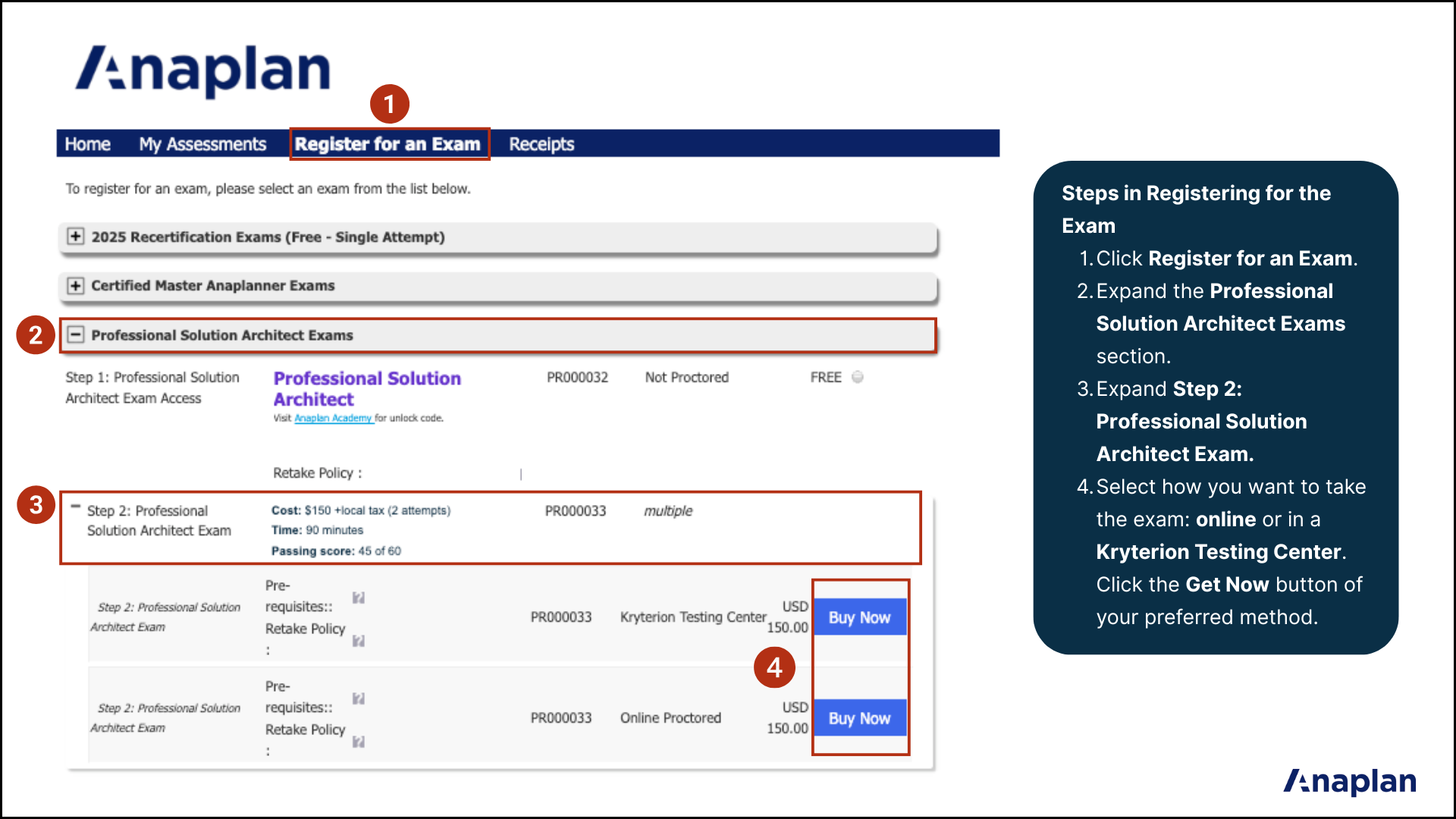Viewport: 1456px width, 819px height.
Task: Click the PR000032 exam code
Action: pyautogui.click(x=577, y=377)
